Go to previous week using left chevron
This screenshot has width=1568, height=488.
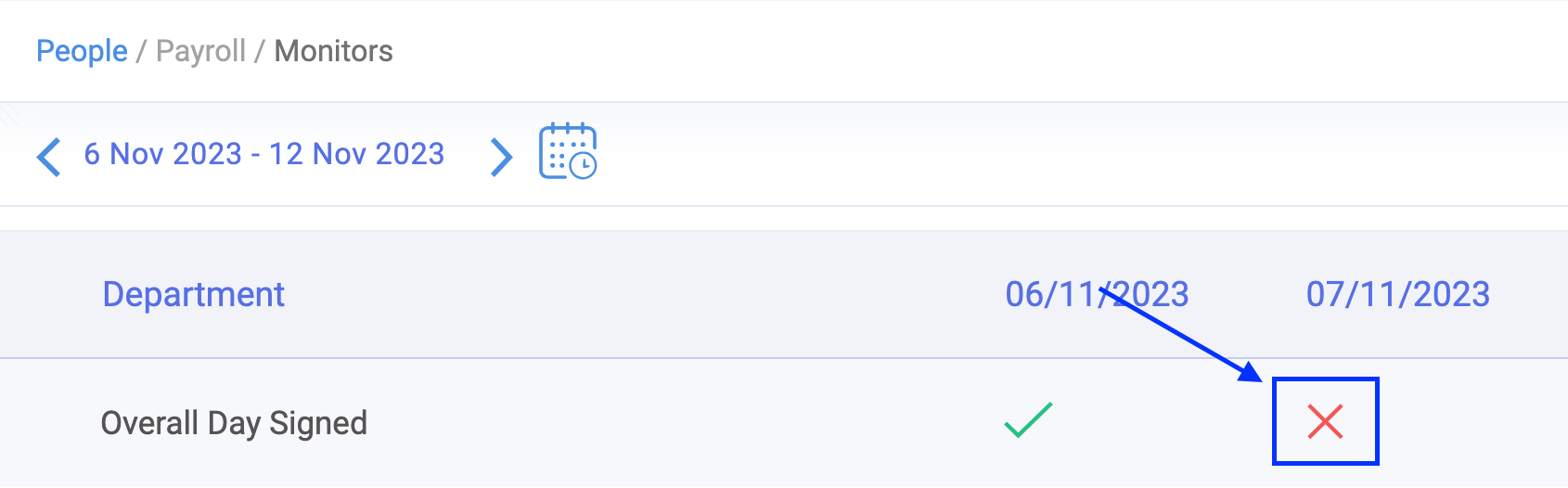click(49, 156)
